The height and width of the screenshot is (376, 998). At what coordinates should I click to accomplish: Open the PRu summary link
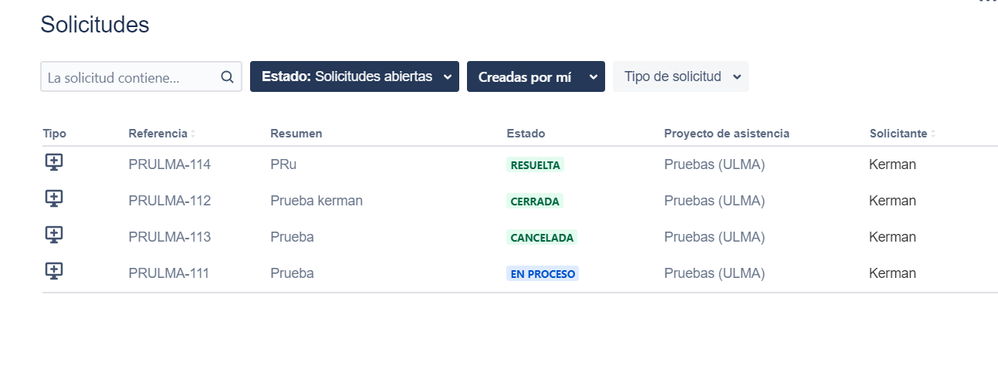(x=283, y=165)
